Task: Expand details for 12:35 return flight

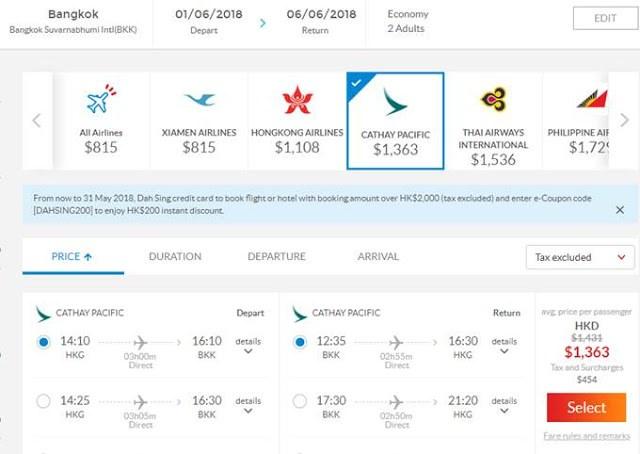Action: point(504,346)
